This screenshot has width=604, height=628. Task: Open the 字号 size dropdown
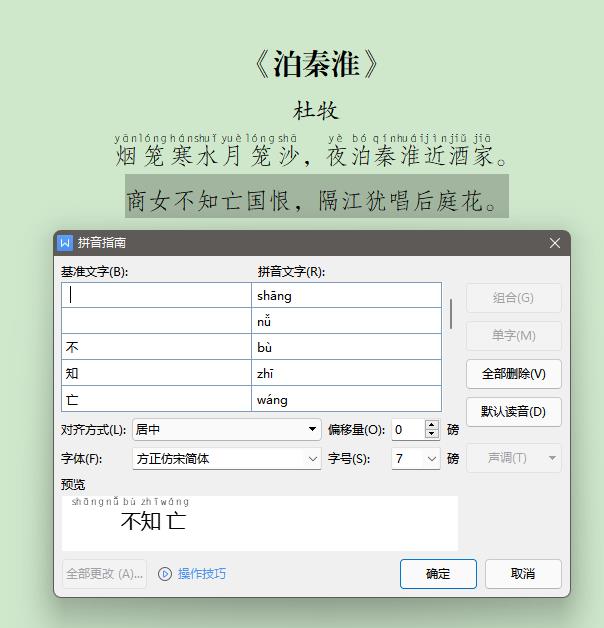point(416,459)
